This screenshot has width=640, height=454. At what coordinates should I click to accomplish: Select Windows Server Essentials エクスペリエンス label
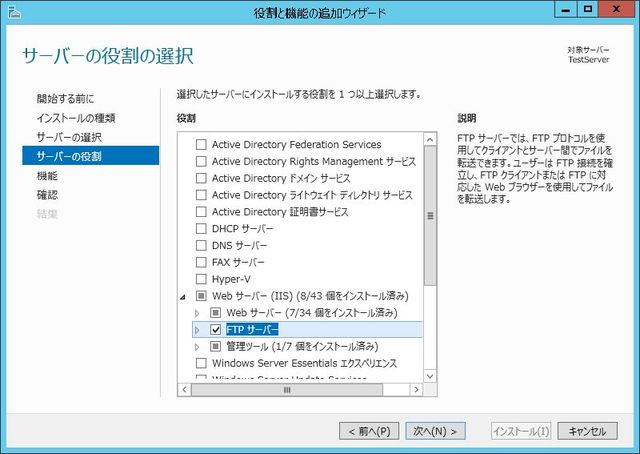304,363
